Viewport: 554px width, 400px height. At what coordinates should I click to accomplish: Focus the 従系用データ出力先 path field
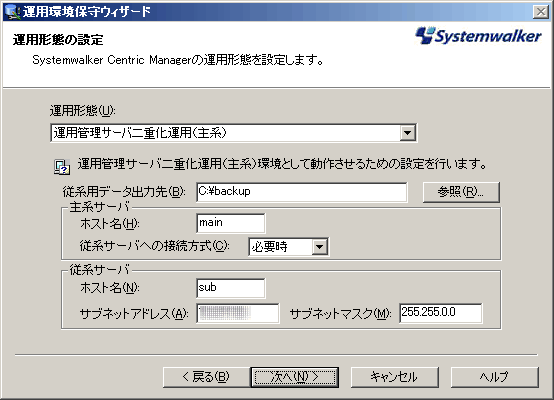(x=302, y=192)
